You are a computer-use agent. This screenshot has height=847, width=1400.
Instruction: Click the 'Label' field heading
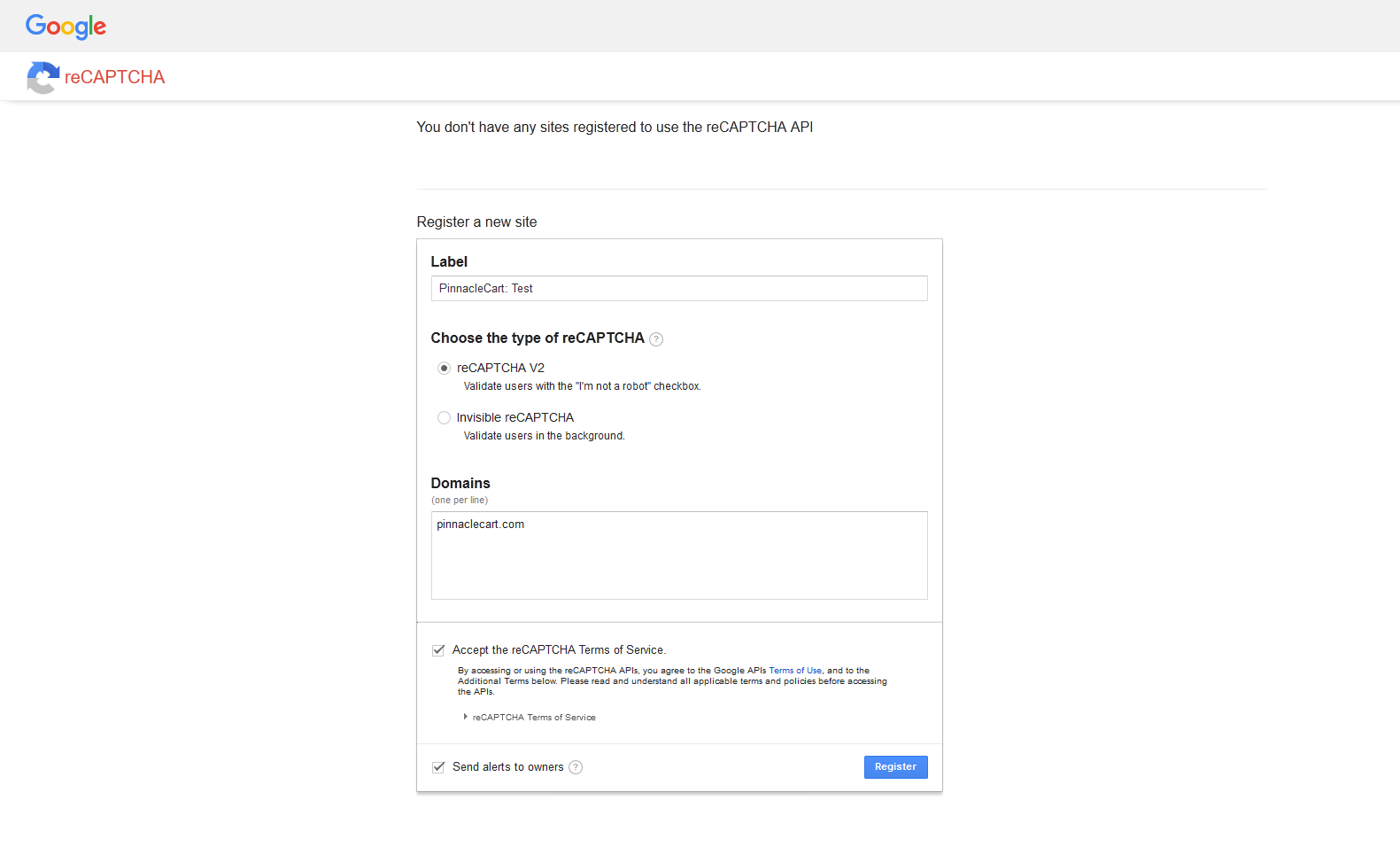pyautogui.click(x=449, y=262)
